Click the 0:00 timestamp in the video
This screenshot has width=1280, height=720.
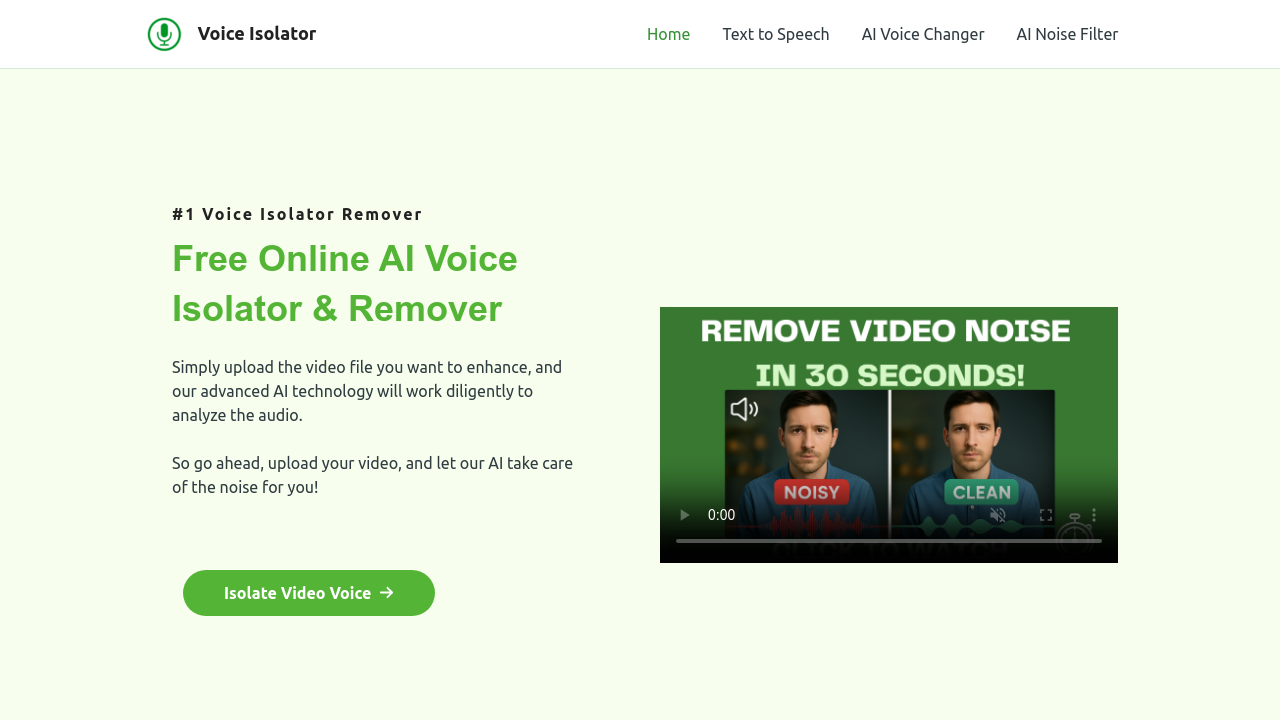pyautogui.click(x=721, y=513)
